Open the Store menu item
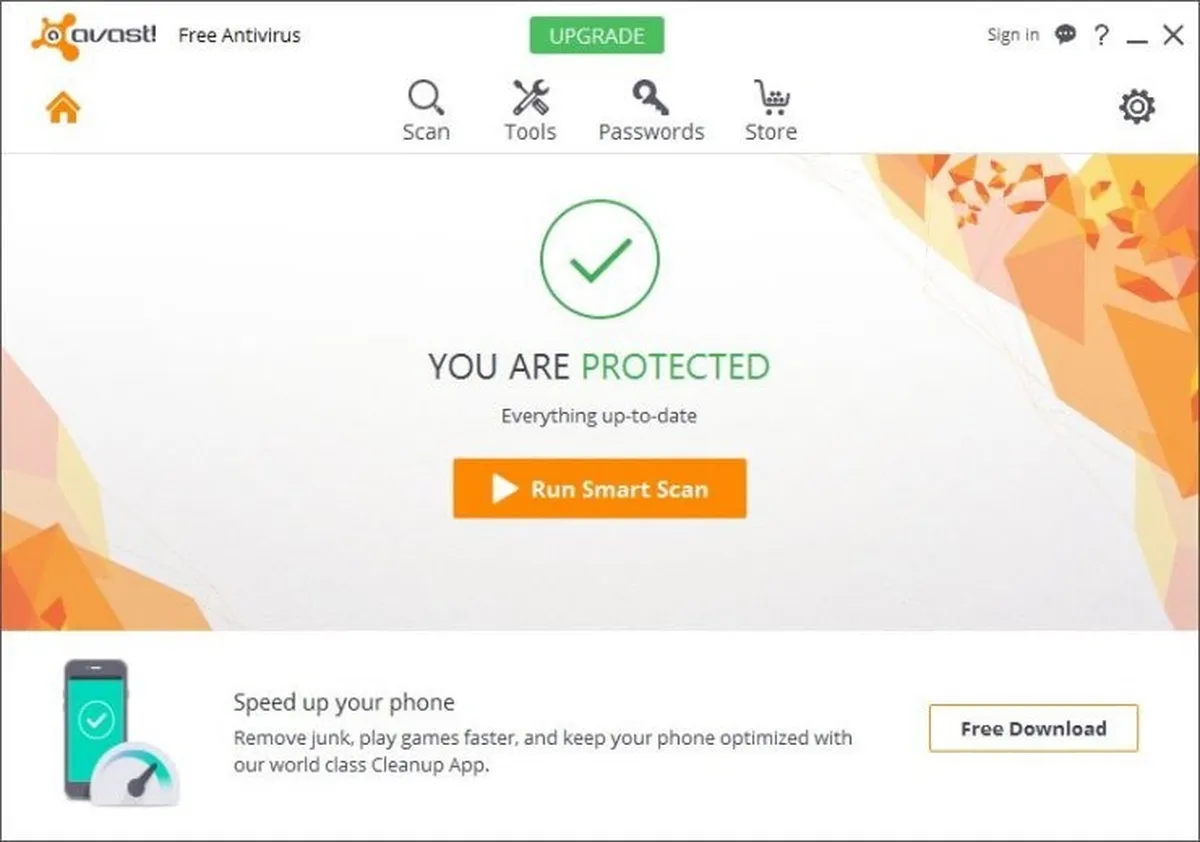This screenshot has width=1200, height=842. pos(770,110)
